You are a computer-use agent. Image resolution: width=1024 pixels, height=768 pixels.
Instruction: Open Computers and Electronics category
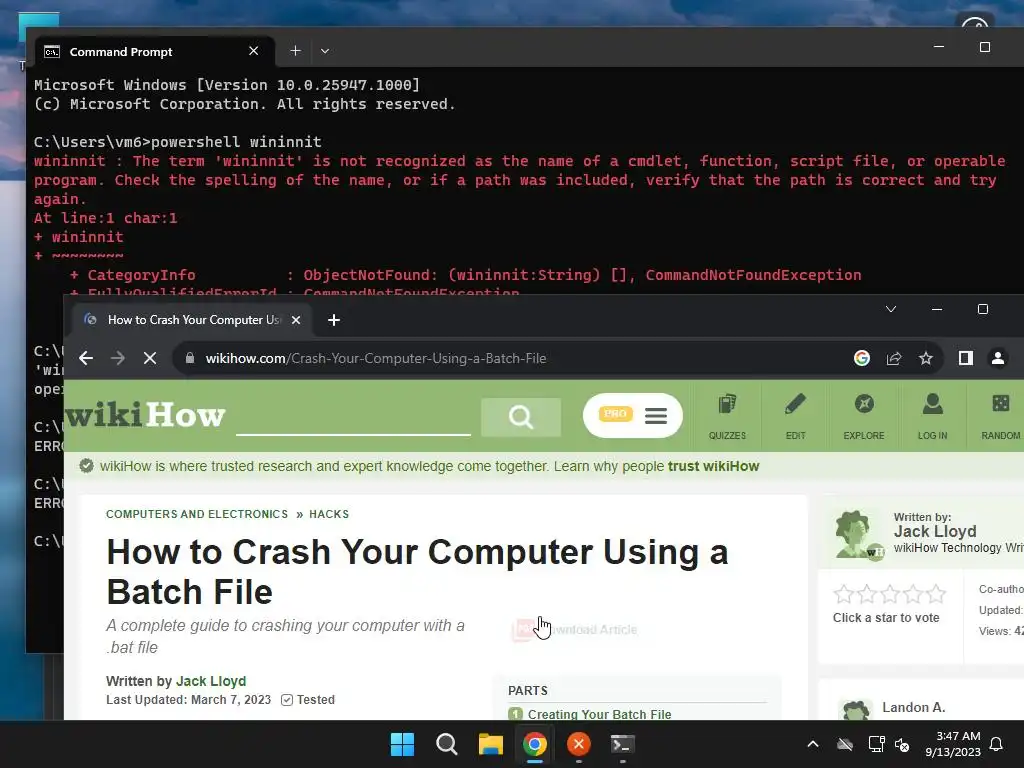197,514
